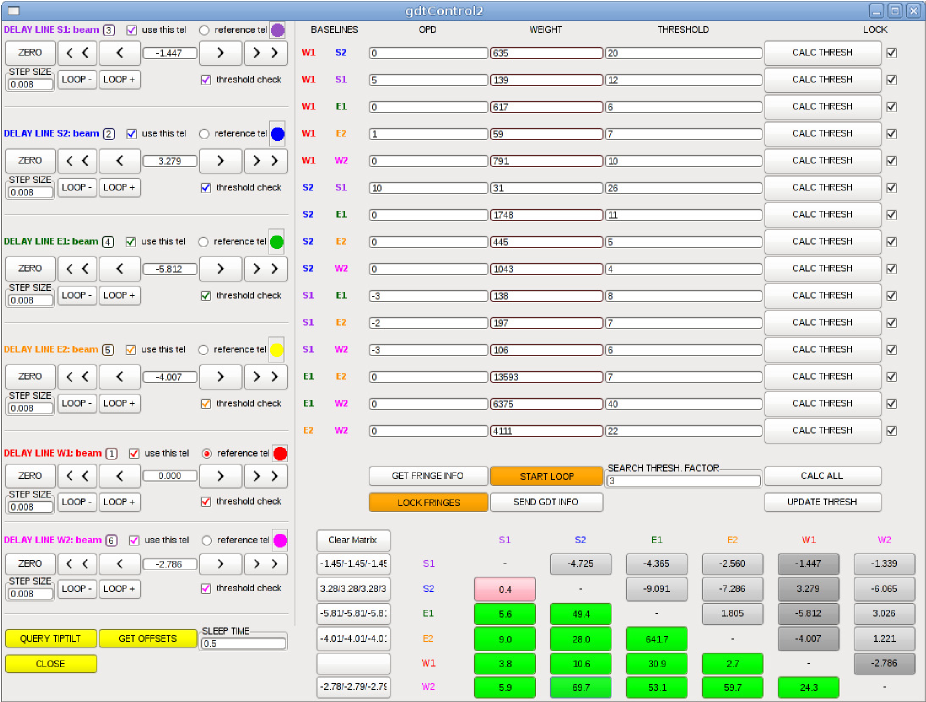This screenshot has width=926, height=702.
Task: Click single-left arrow for delay line W1
Action: [x=120, y=476]
